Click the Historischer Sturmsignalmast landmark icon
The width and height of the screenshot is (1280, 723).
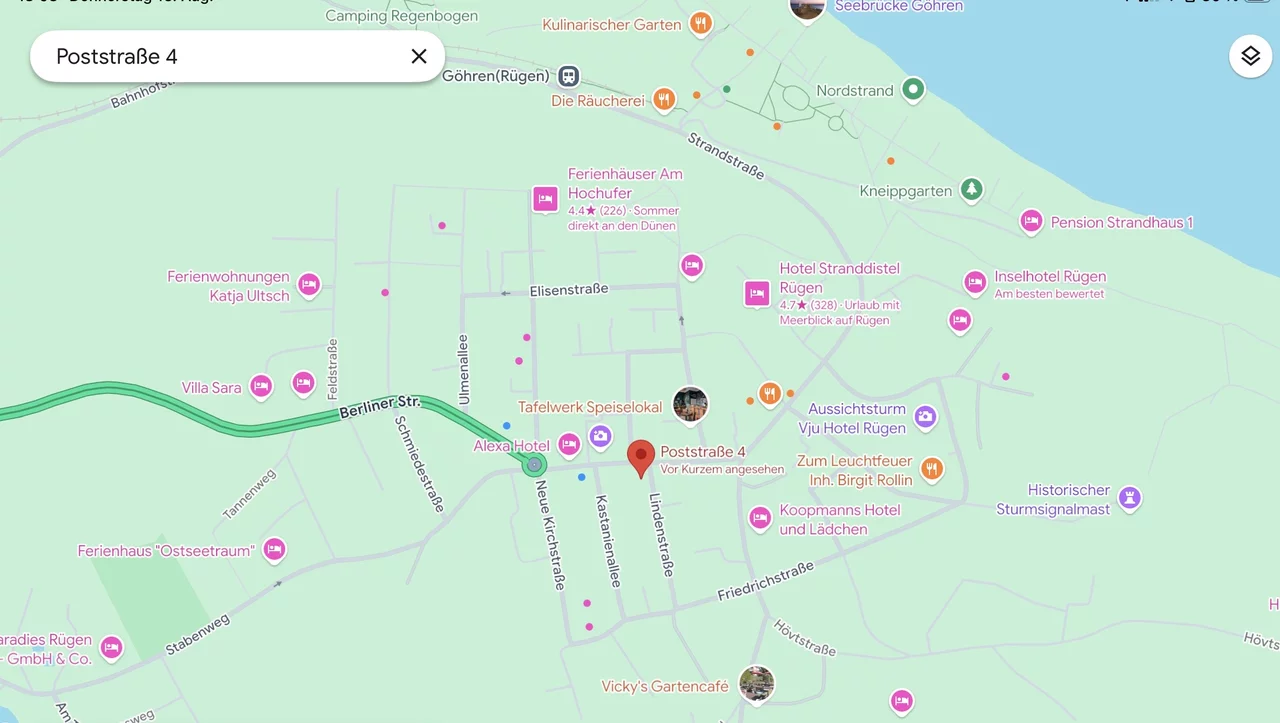click(1130, 498)
